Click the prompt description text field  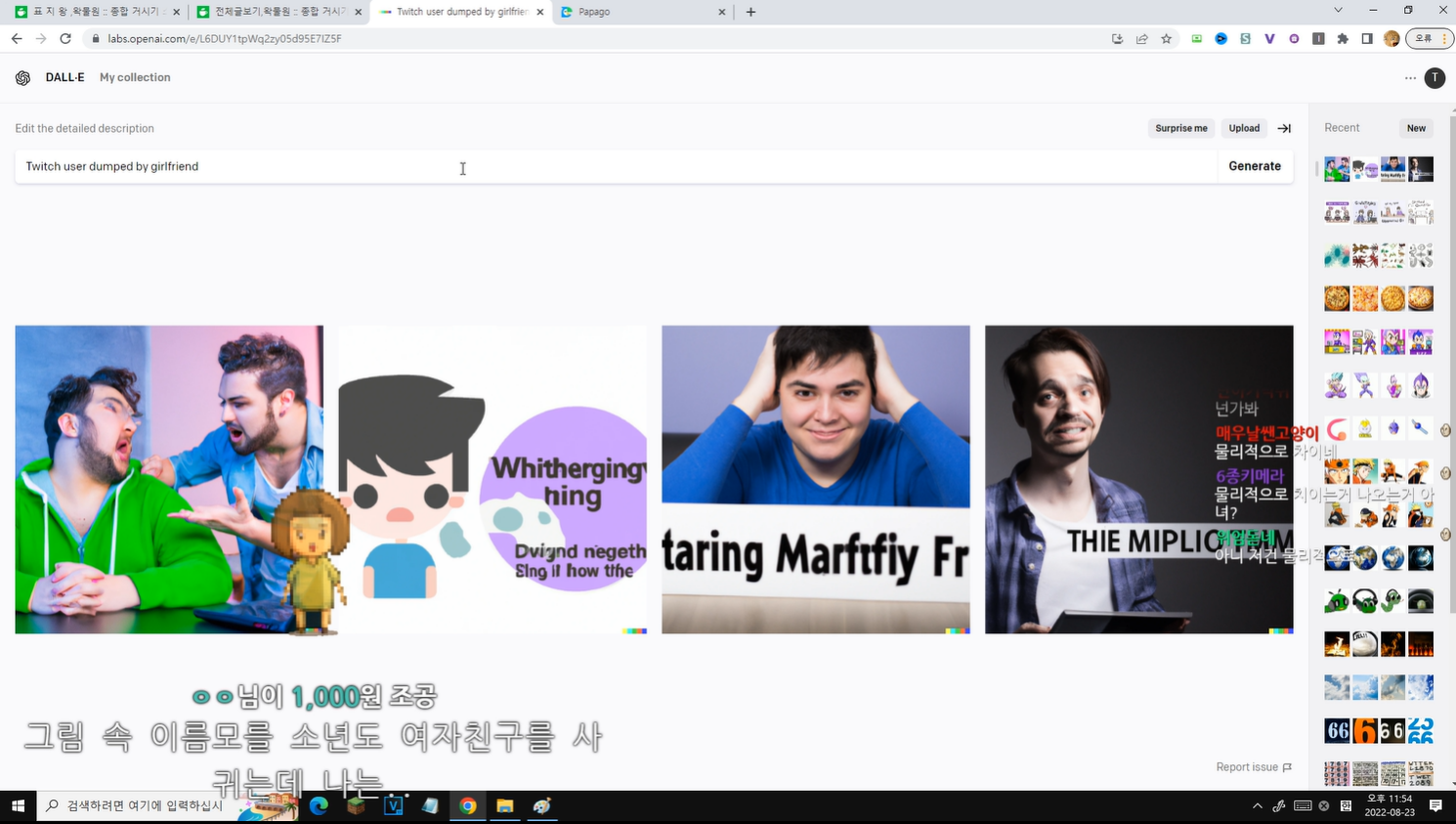(x=616, y=167)
